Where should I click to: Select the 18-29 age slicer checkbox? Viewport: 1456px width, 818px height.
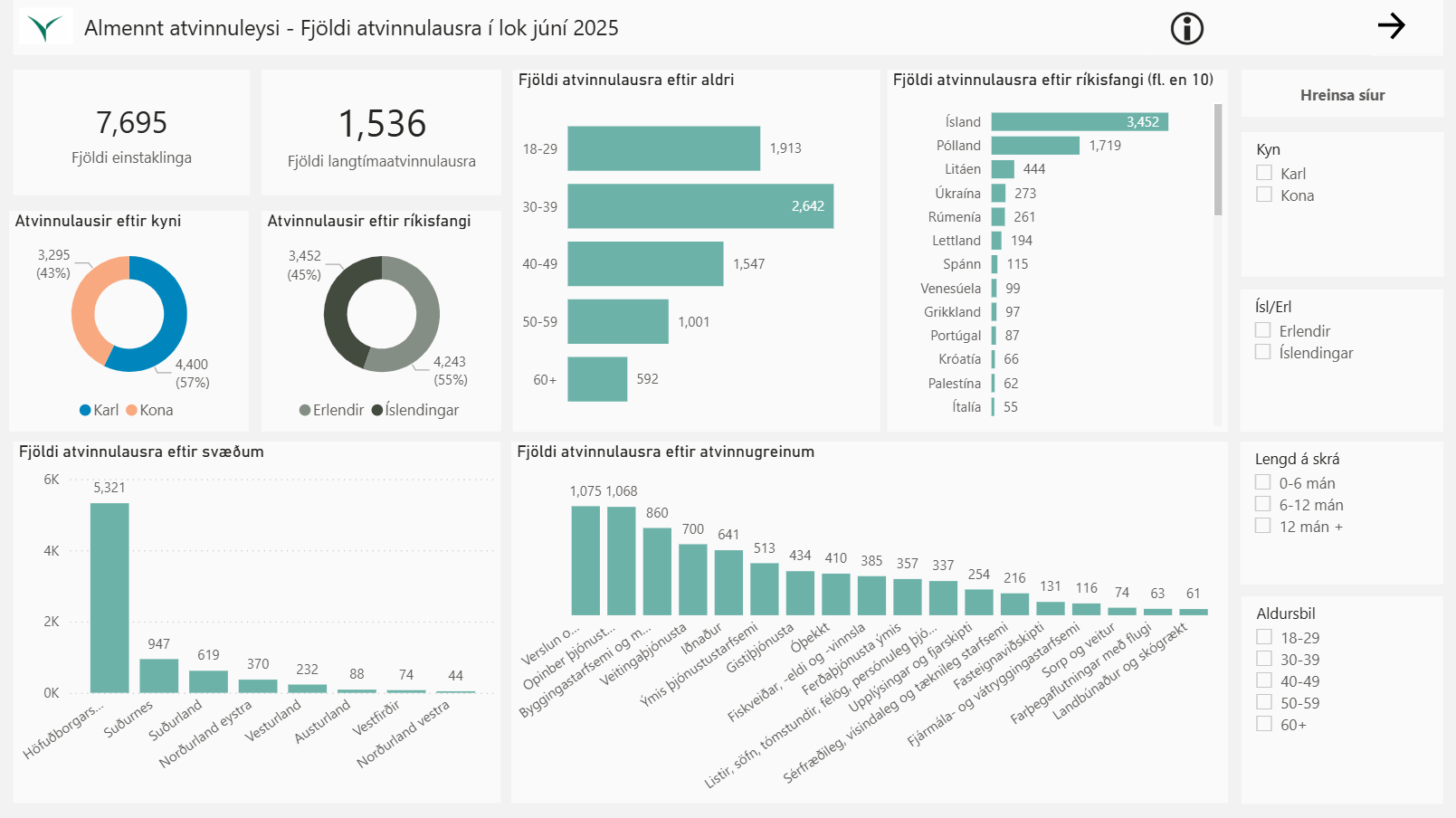(1264, 637)
